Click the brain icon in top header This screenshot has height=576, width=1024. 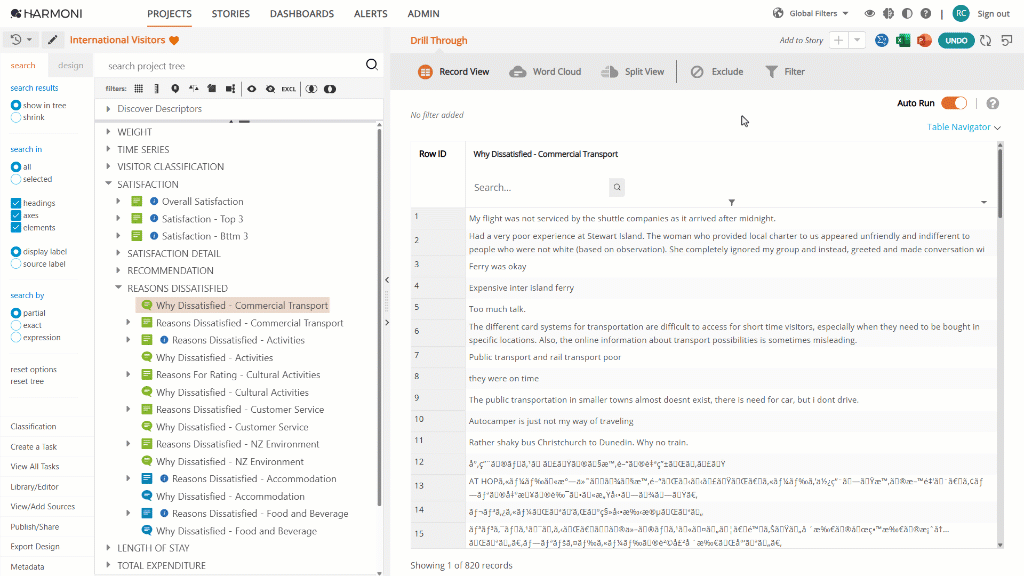pos(888,13)
